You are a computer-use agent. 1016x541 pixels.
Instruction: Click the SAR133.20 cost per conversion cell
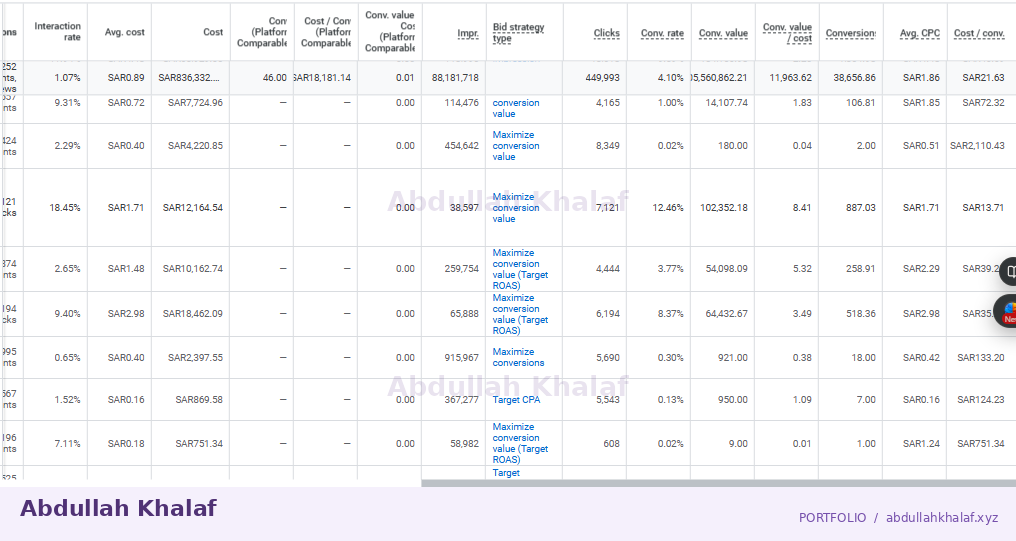coord(980,358)
